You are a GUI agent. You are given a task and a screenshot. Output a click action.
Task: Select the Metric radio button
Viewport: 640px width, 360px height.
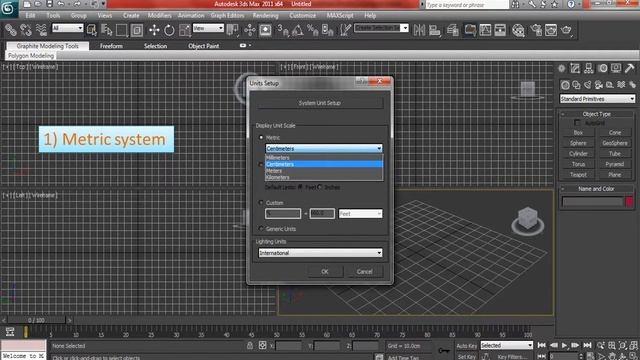coord(261,138)
